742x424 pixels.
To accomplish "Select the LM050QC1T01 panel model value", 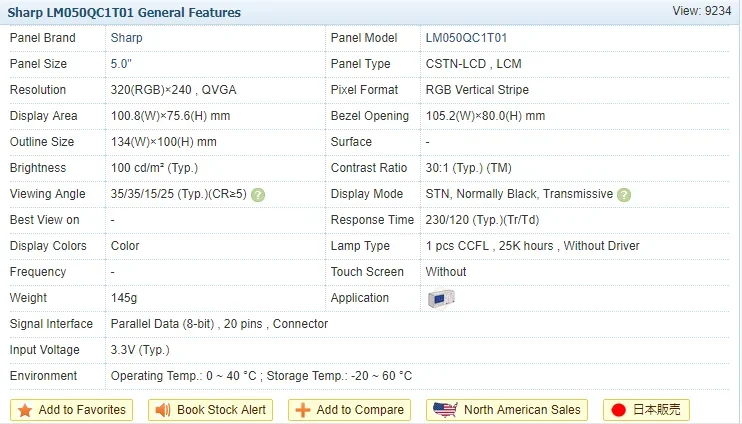I will 466,38.
